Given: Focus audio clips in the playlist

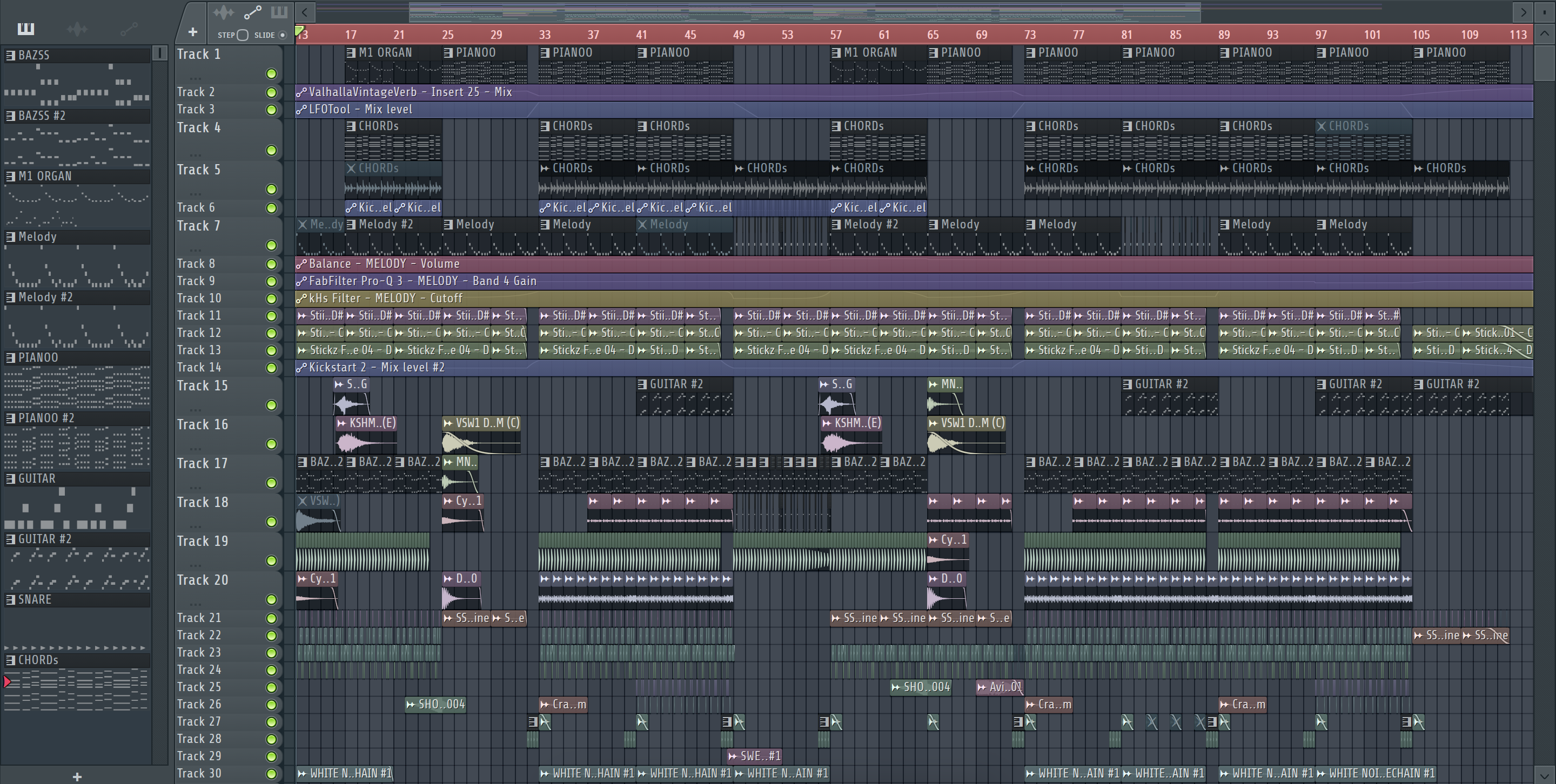Looking at the screenshot, I should [x=224, y=12].
